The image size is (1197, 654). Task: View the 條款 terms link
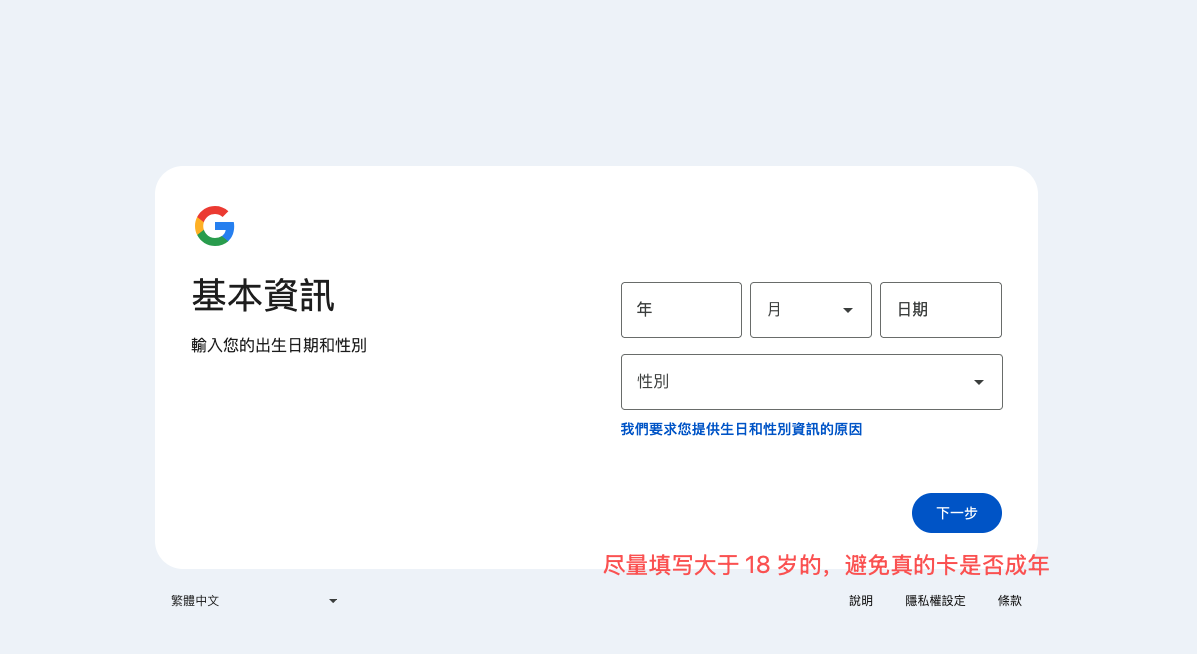(x=1009, y=600)
